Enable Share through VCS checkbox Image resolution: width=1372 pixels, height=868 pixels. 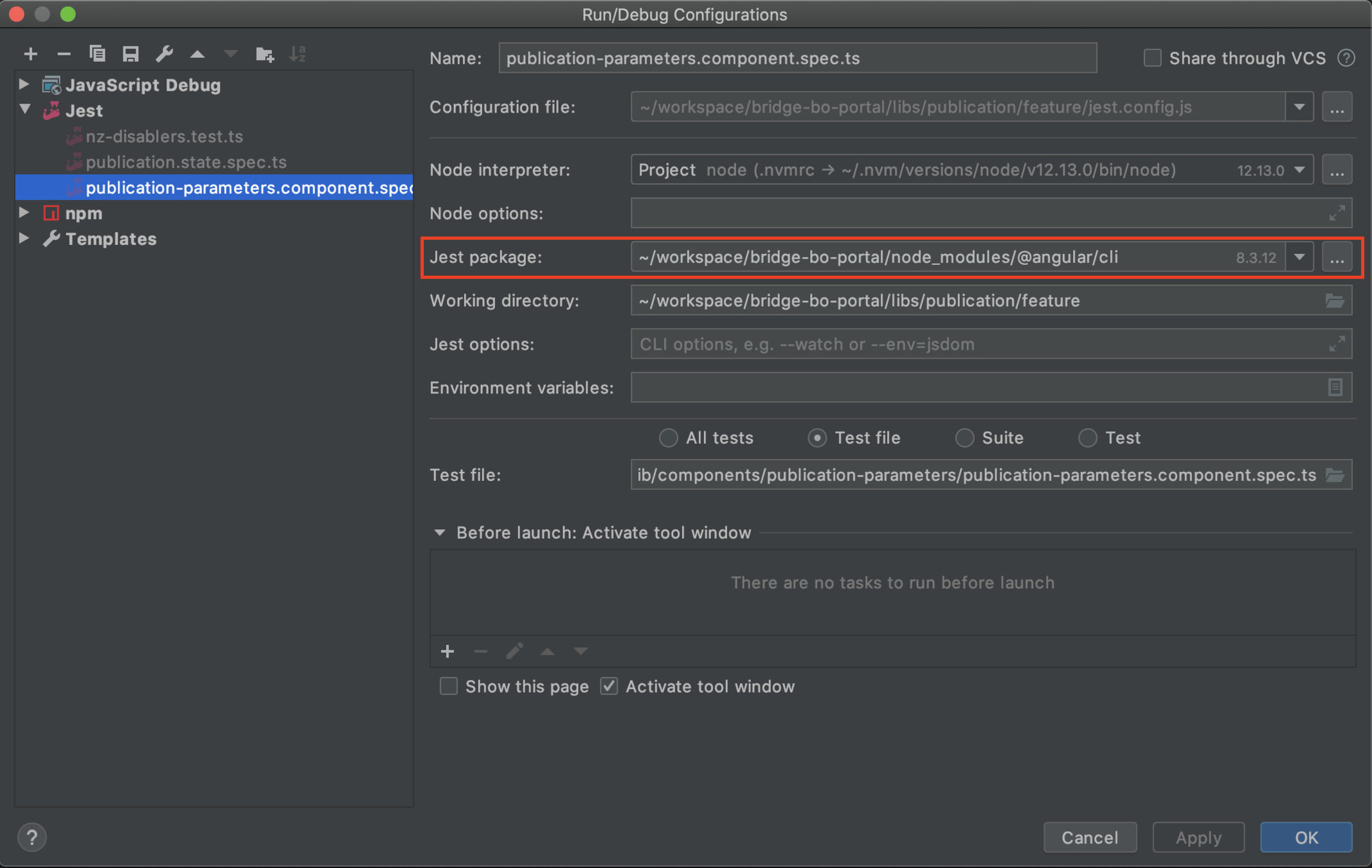tap(1152, 59)
